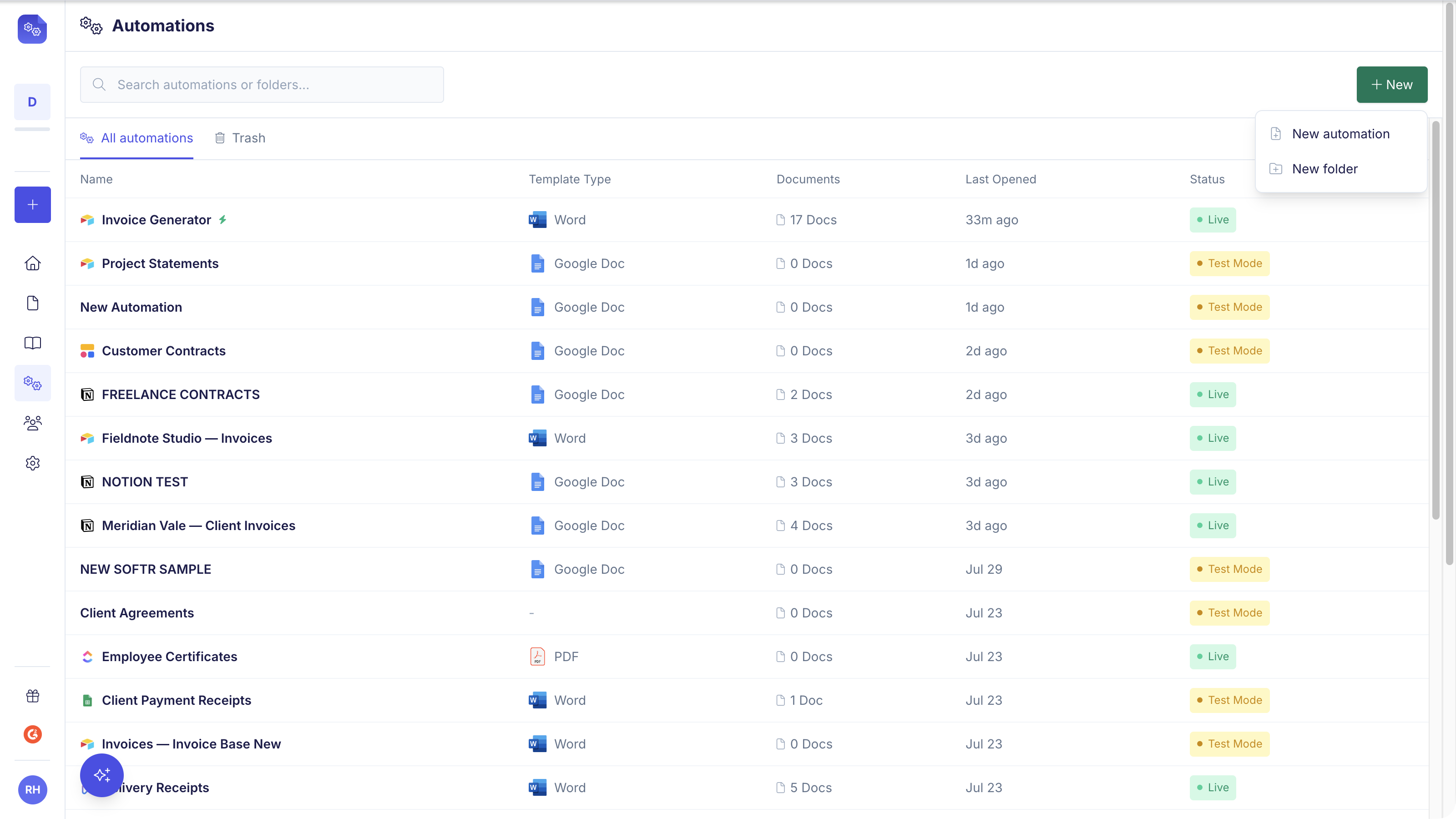Focus the search automations or folders field
This screenshot has height=819, width=1456.
pos(262,85)
